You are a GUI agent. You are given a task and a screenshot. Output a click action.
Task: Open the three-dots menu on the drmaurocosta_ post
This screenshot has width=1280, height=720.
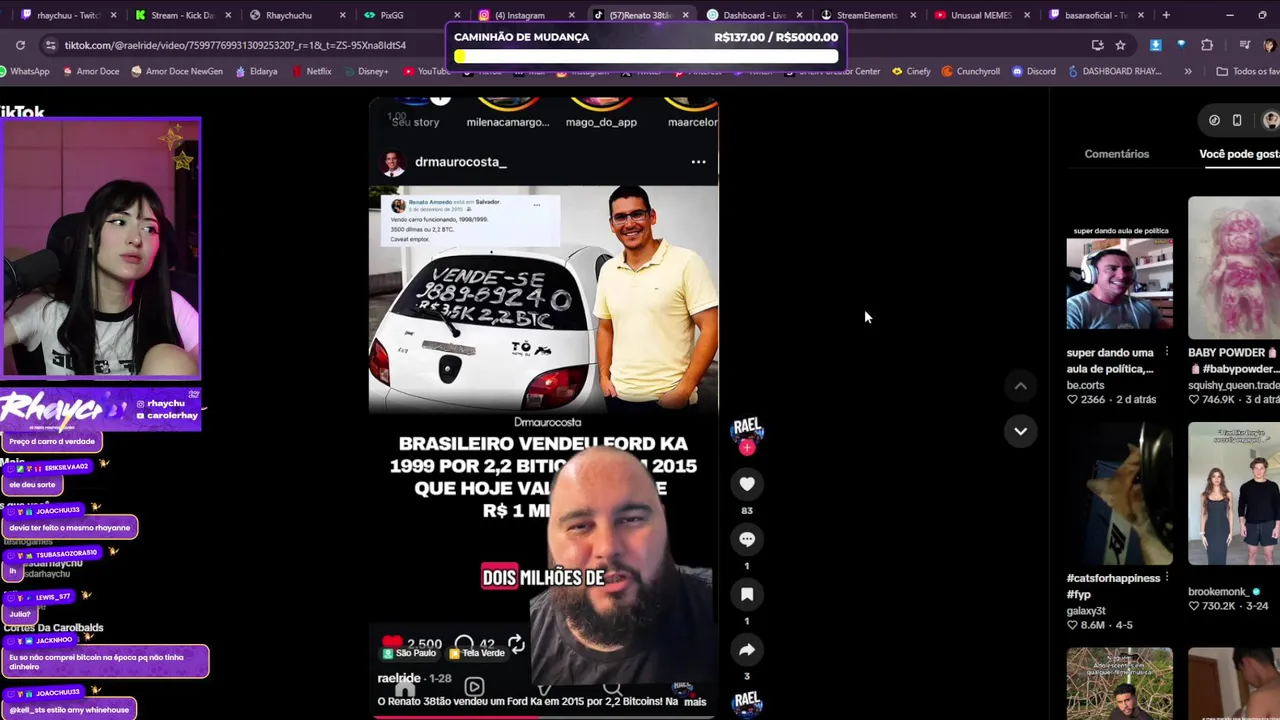tap(698, 162)
